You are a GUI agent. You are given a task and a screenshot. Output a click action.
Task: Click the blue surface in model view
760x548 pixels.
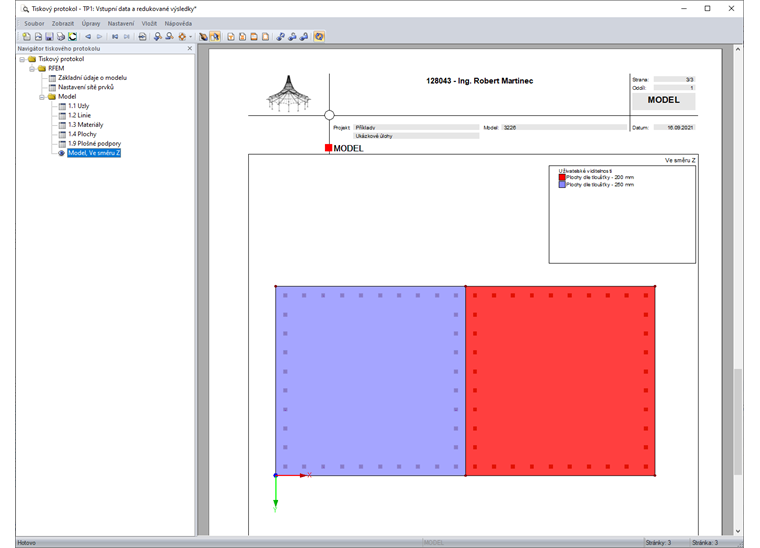tap(370, 381)
